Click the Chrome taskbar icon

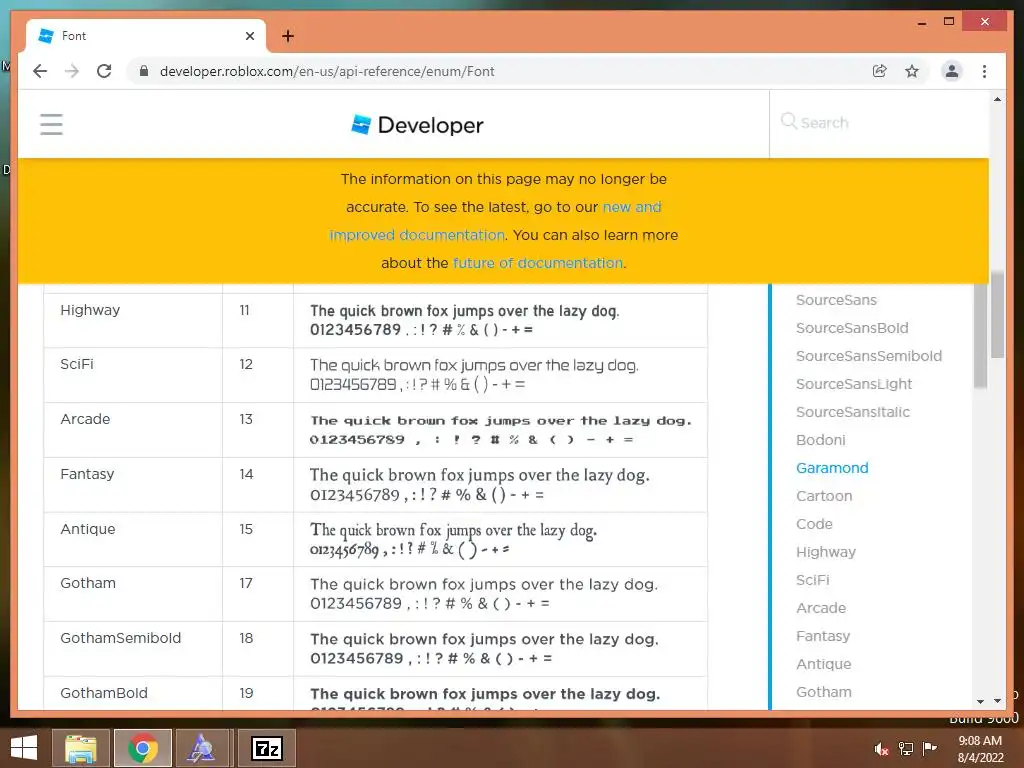(143, 748)
